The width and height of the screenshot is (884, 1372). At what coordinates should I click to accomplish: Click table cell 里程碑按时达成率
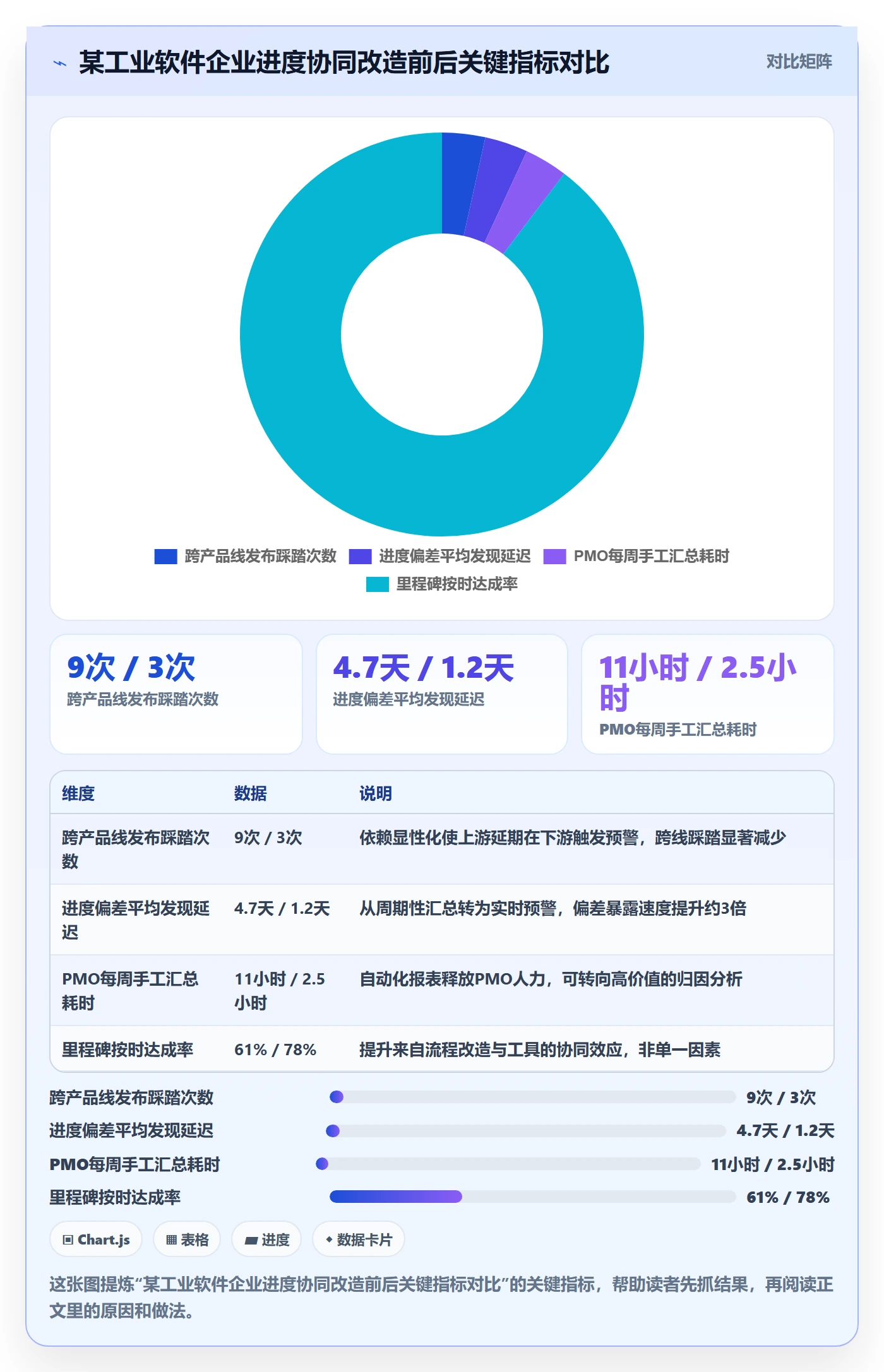[x=128, y=1050]
